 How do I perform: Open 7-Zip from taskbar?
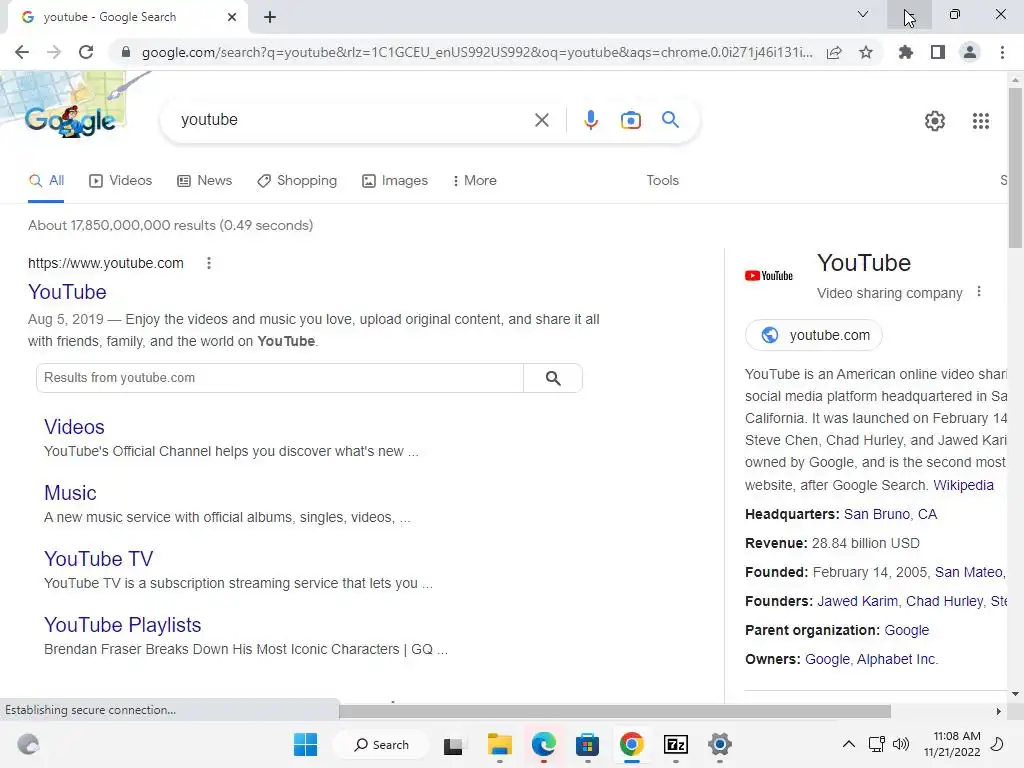pyautogui.click(x=675, y=744)
